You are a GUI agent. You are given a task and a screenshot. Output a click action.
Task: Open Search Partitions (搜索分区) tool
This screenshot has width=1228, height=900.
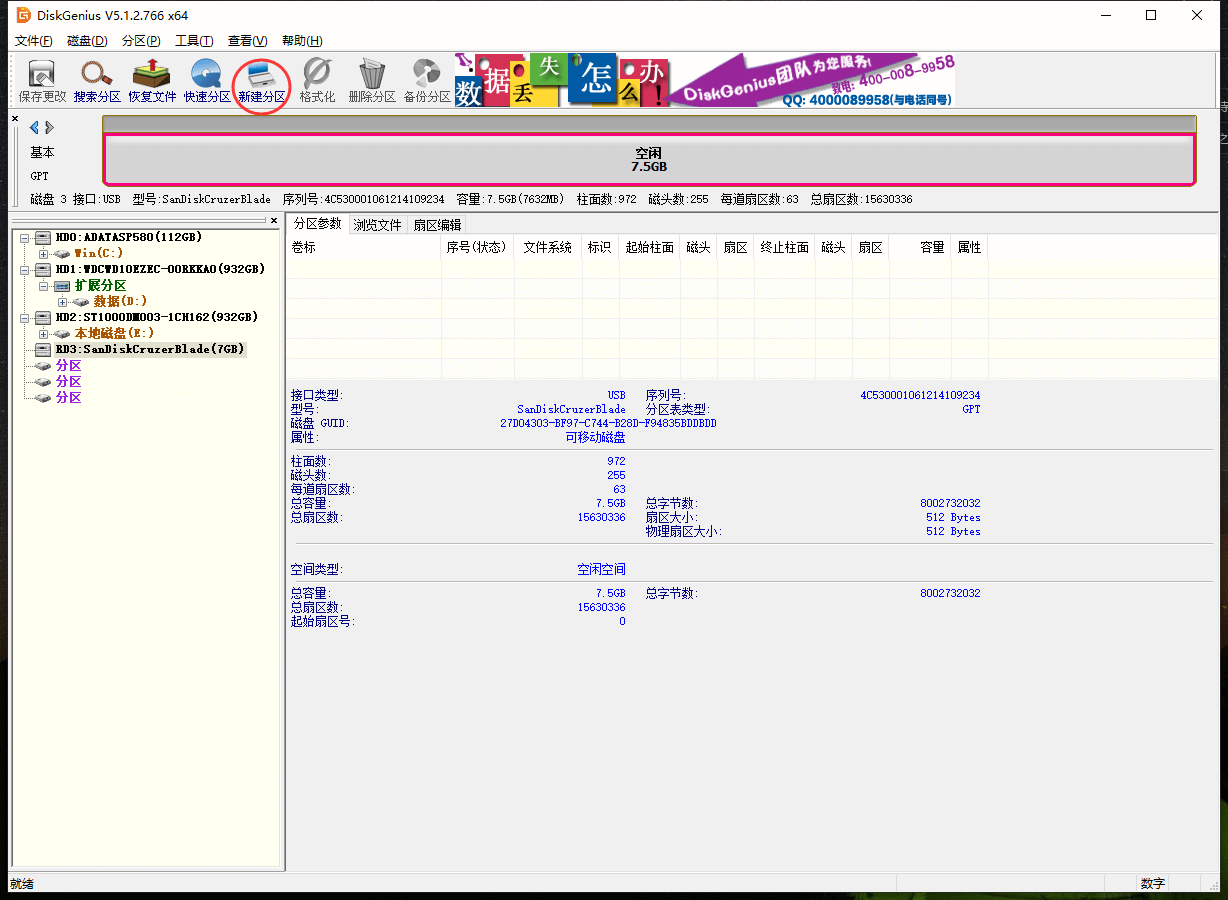tap(97, 80)
